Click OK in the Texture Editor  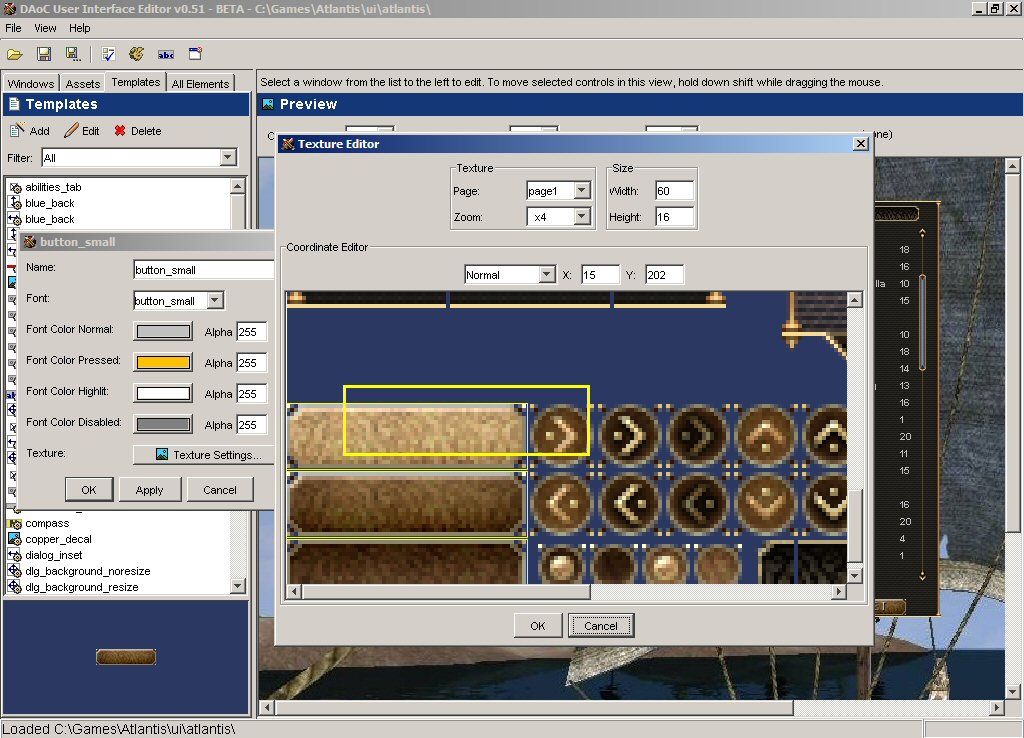(537, 626)
